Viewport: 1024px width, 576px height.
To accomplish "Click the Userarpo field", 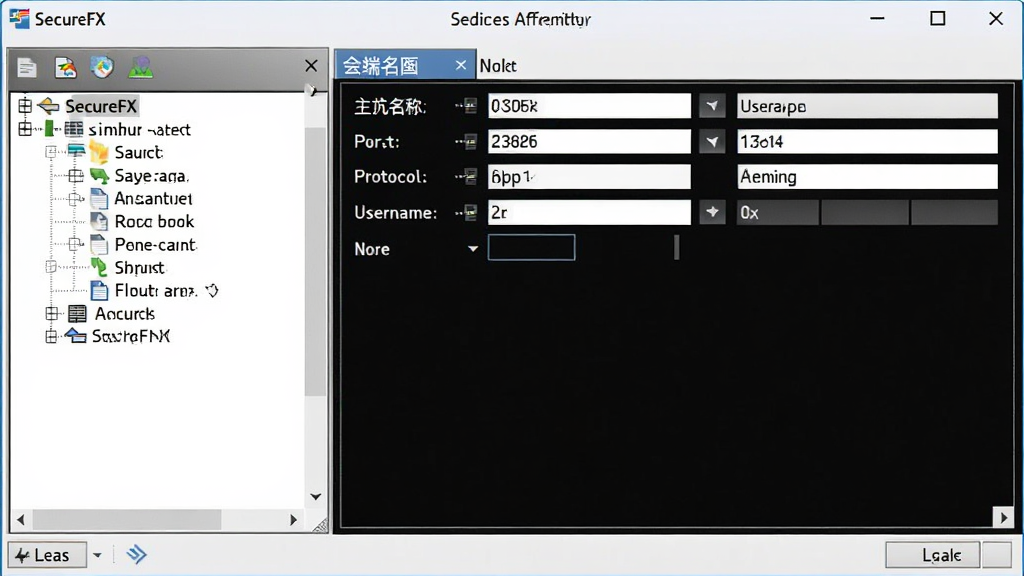I will click(x=867, y=106).
